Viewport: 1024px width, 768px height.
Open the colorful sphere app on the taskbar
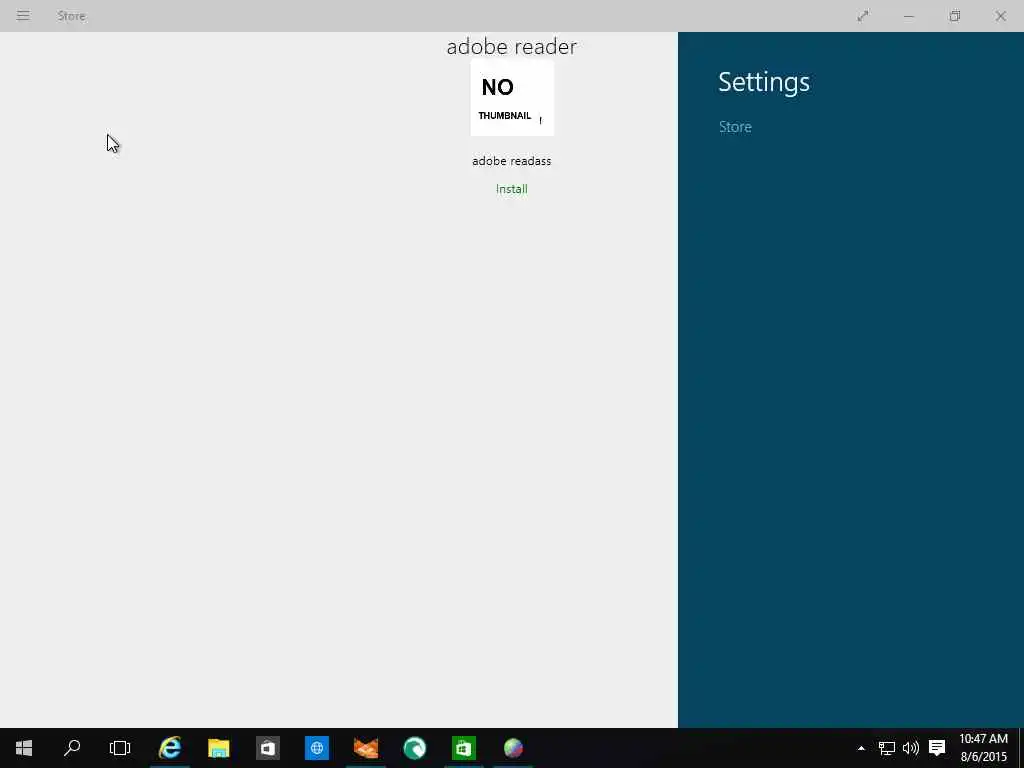tap(513, 748)
